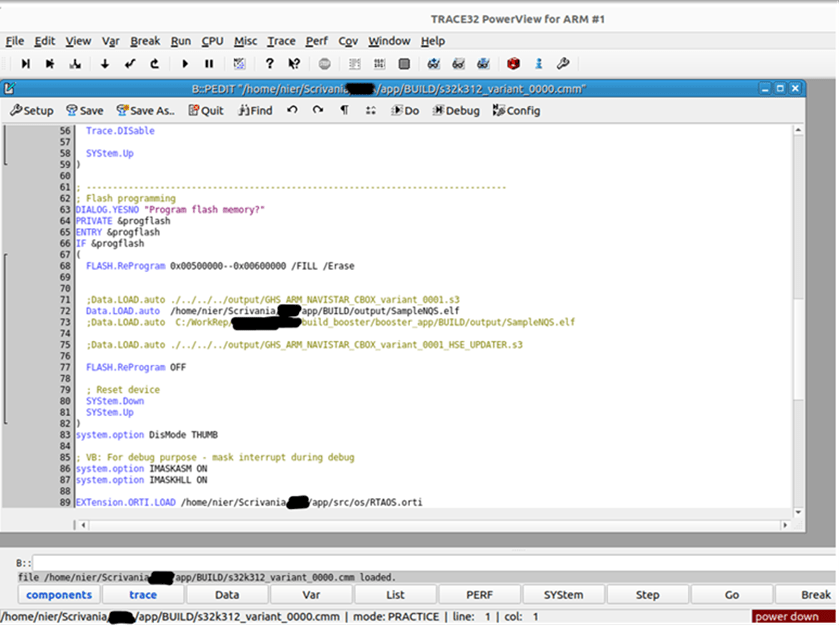
Task: Click Save As.. in editor toolbar
Action: coord(146,111)
